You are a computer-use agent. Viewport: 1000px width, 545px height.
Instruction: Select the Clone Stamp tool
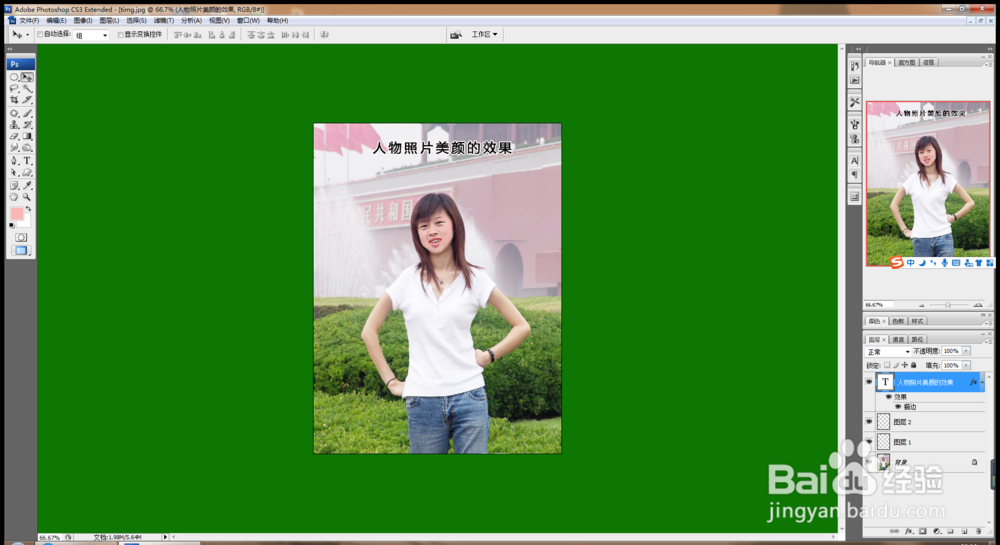coord(14,125)
